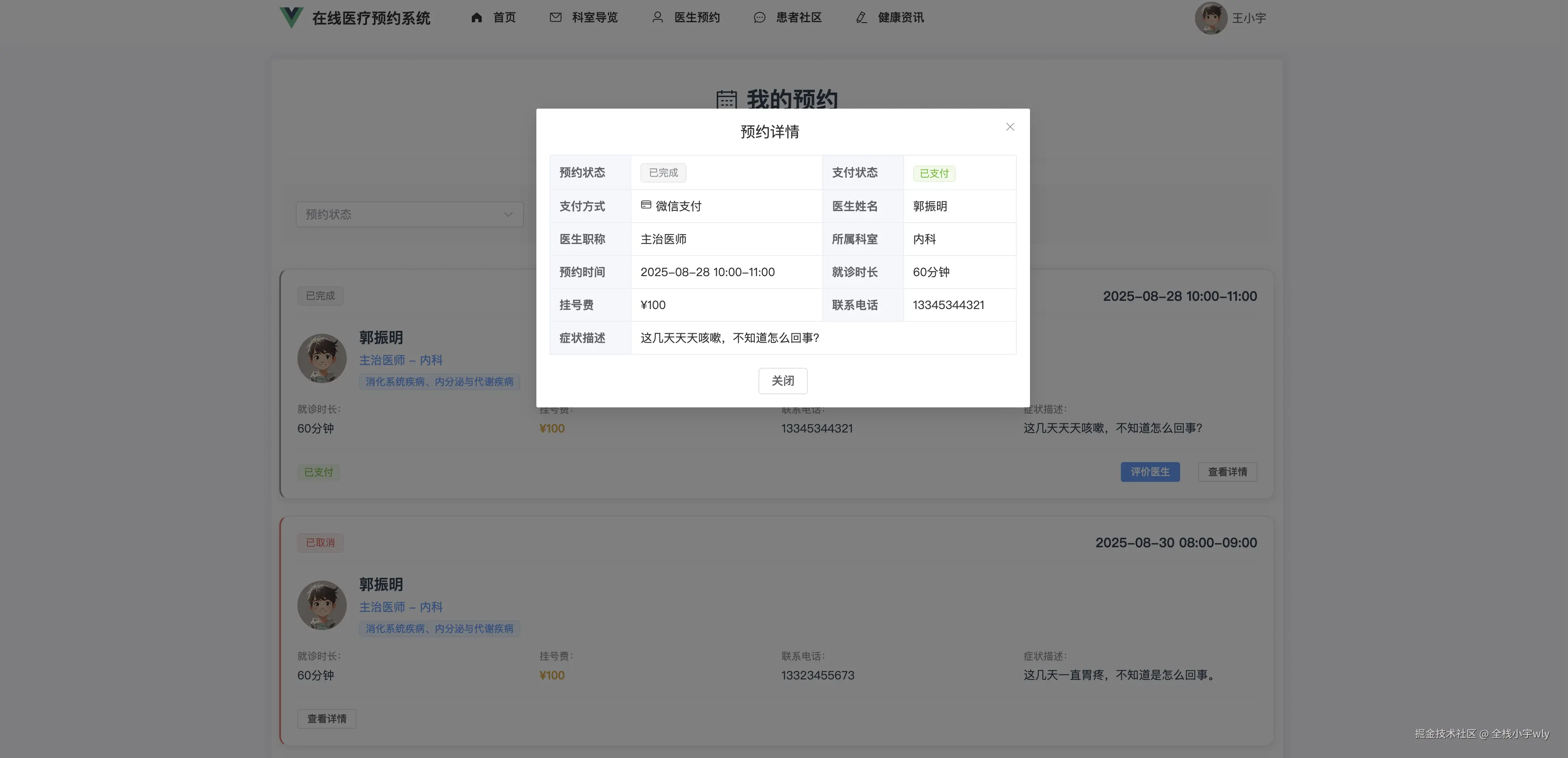Click 评价医生 on the completed appointment
Image resolution: width=1568 pixels, height=758 pixels.
pos(1150,472)
